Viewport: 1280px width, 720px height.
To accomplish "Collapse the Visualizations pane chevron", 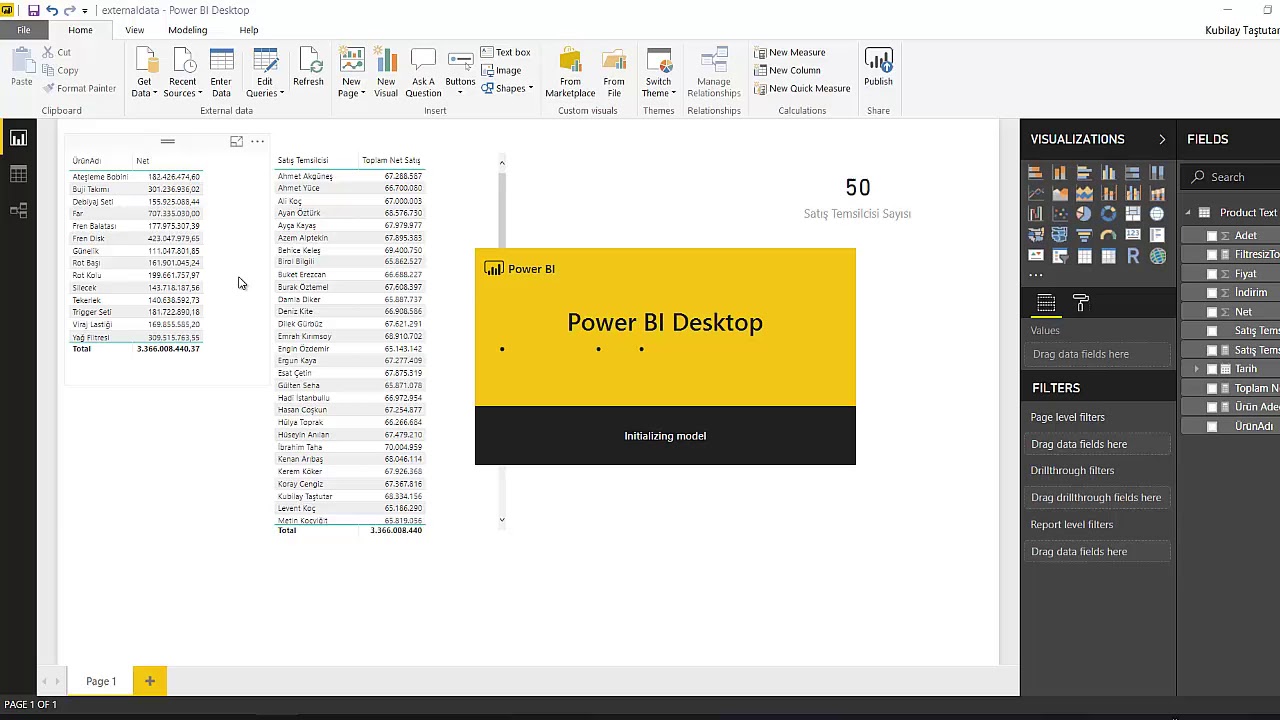I will coord(1162,139).
